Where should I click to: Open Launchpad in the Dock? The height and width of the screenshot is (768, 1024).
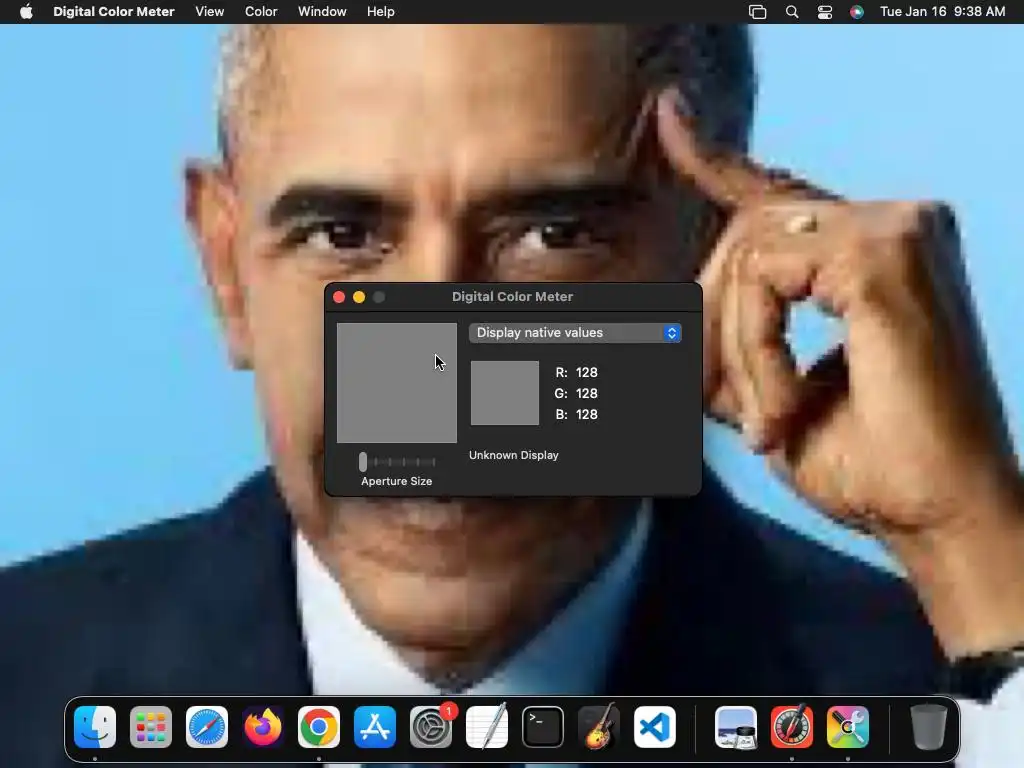point(151,727)
